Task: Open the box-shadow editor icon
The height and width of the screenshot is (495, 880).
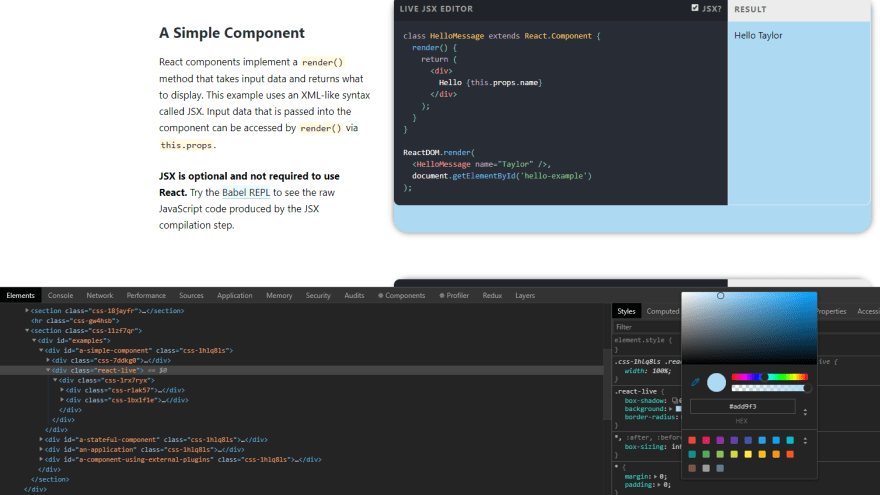Action: point(675,400)
